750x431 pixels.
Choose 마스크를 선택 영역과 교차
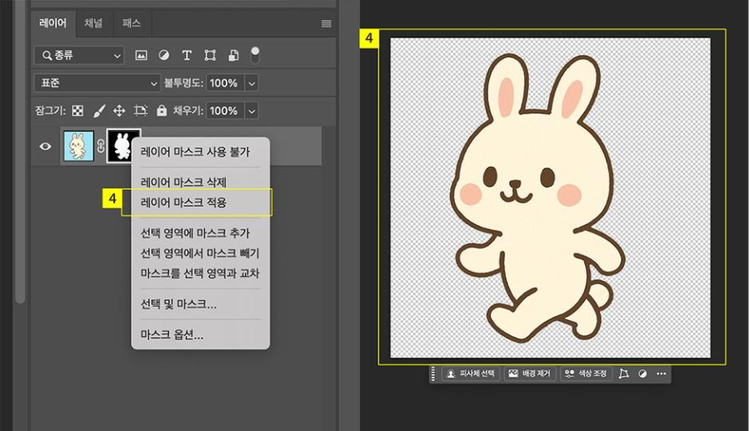[200, 273]
